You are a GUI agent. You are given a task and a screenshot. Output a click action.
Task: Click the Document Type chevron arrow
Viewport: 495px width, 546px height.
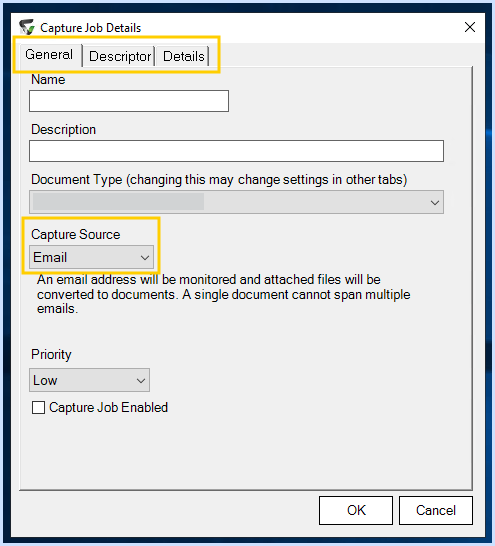[x=434, y=203]
